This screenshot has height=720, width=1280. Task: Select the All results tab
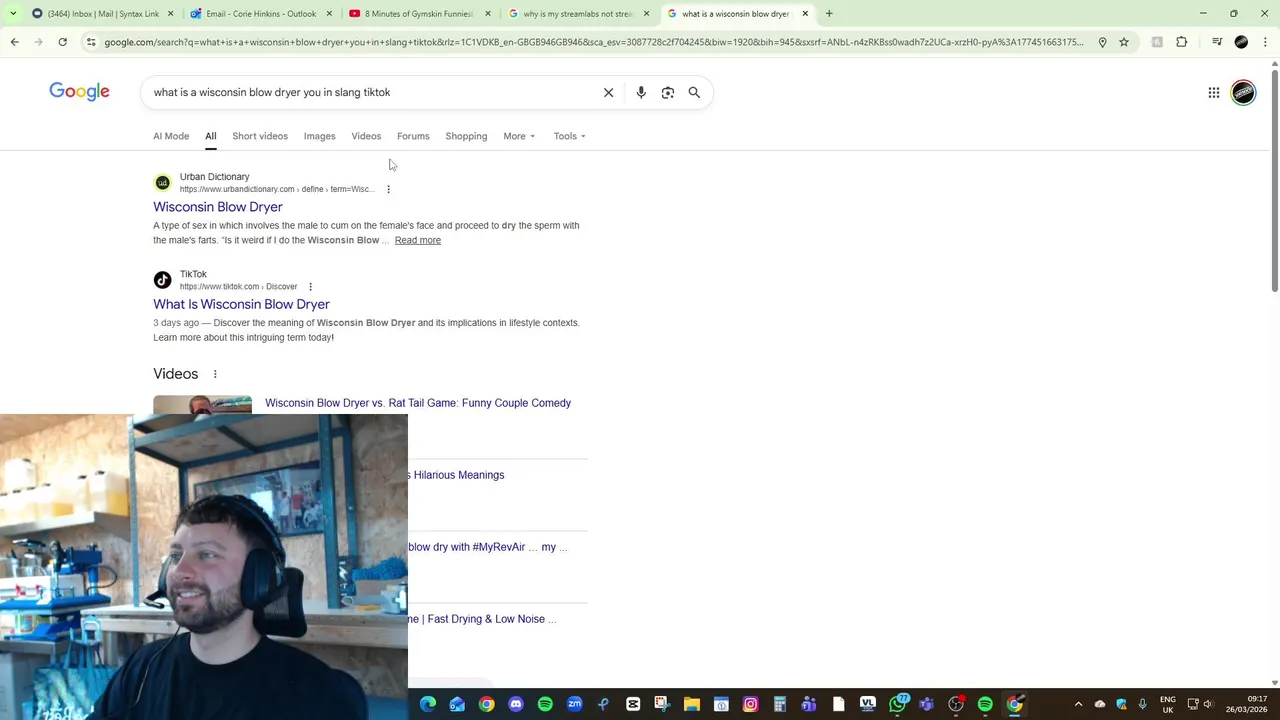(211, 136)
